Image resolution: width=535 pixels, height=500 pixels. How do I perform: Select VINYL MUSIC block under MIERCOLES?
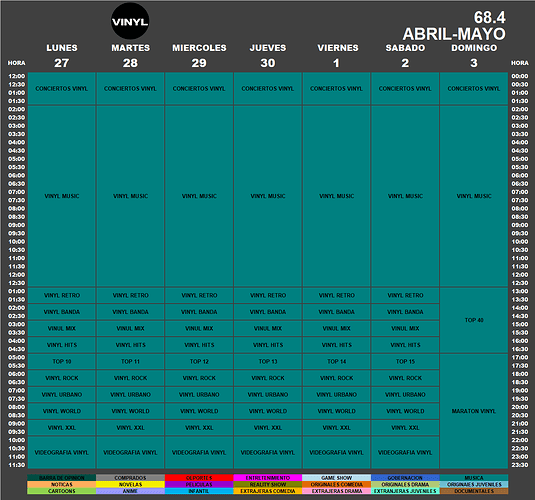199,196
